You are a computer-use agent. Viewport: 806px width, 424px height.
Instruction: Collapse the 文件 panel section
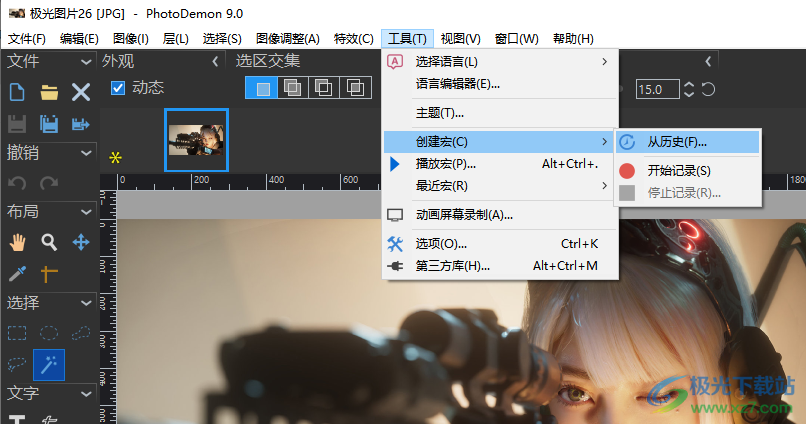[86, 62]
